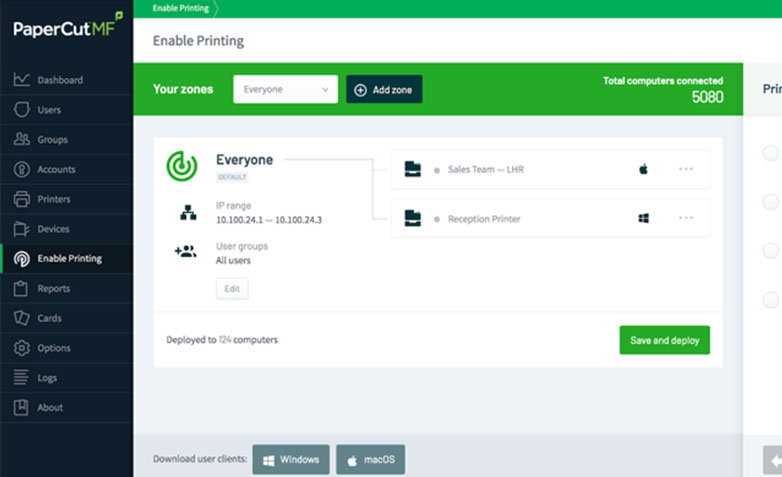782x477 pixels.
Task: Click the DEFAULT badge under Everyone
Action: click(232, 177)
